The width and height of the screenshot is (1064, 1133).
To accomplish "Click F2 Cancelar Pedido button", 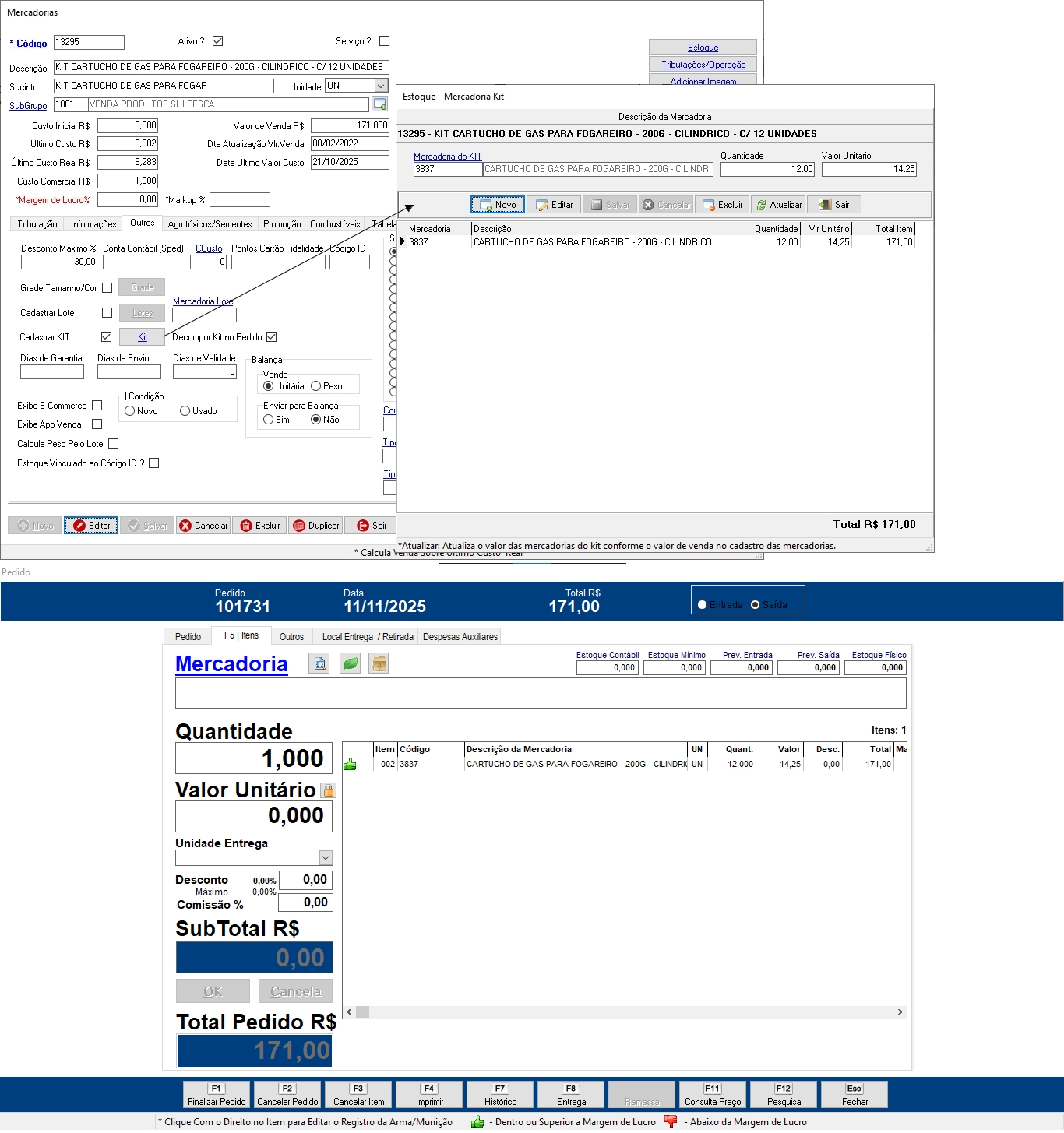I will [287, 1095].
